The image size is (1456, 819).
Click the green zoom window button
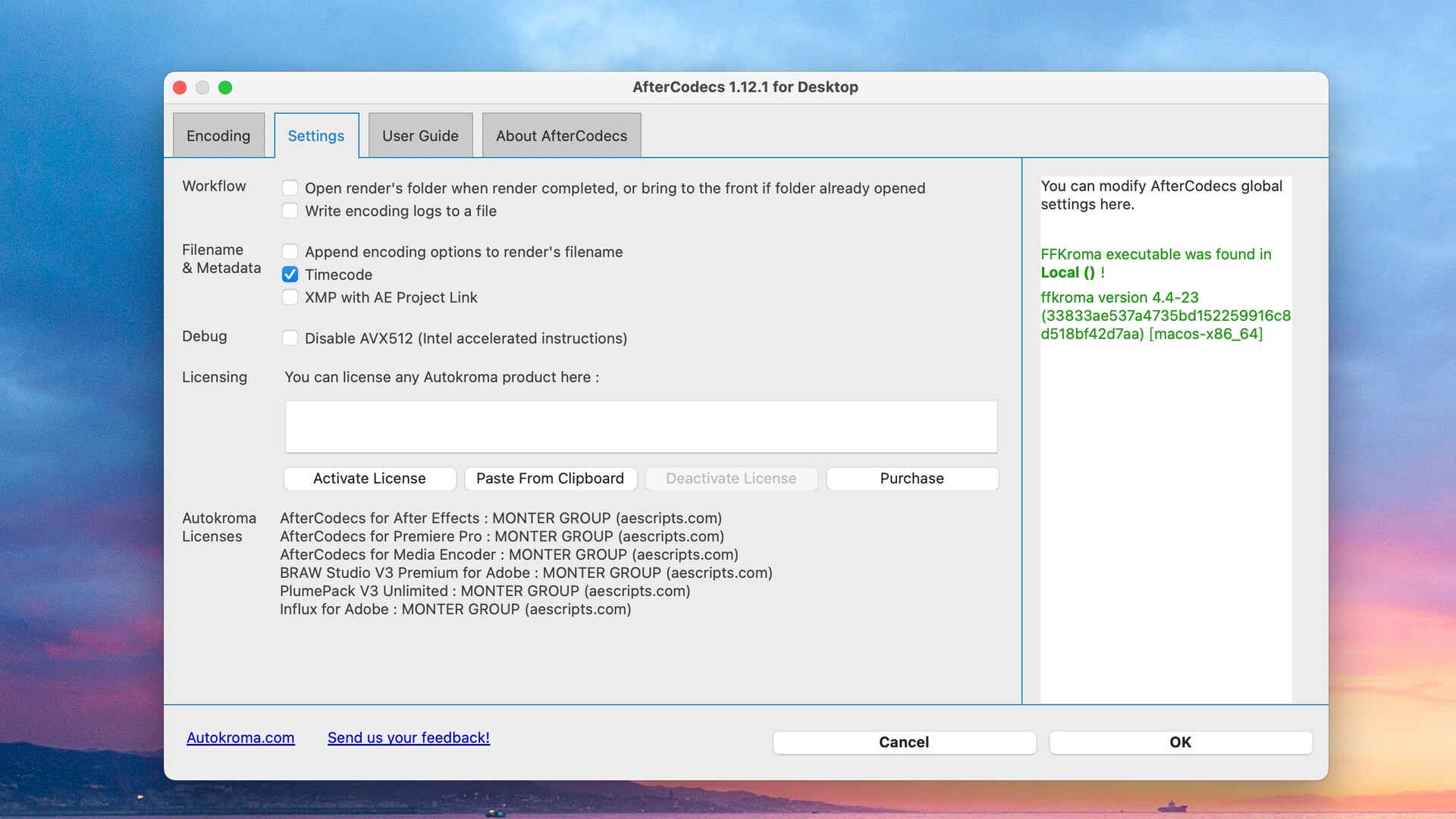225,88
